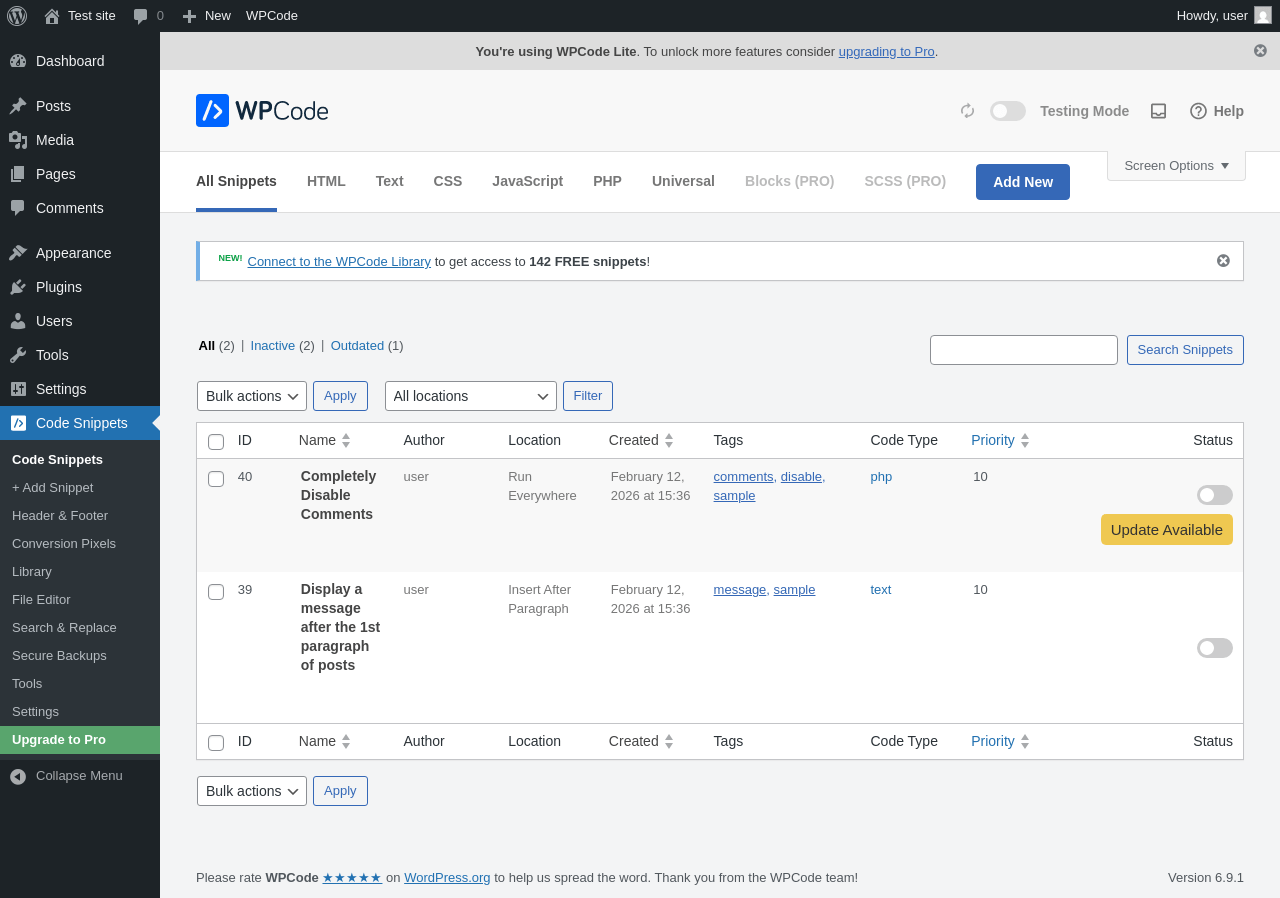Click the Collapse Menu arrow icon
This screenshot has width=1280, height=898.
tap(18, 776)
